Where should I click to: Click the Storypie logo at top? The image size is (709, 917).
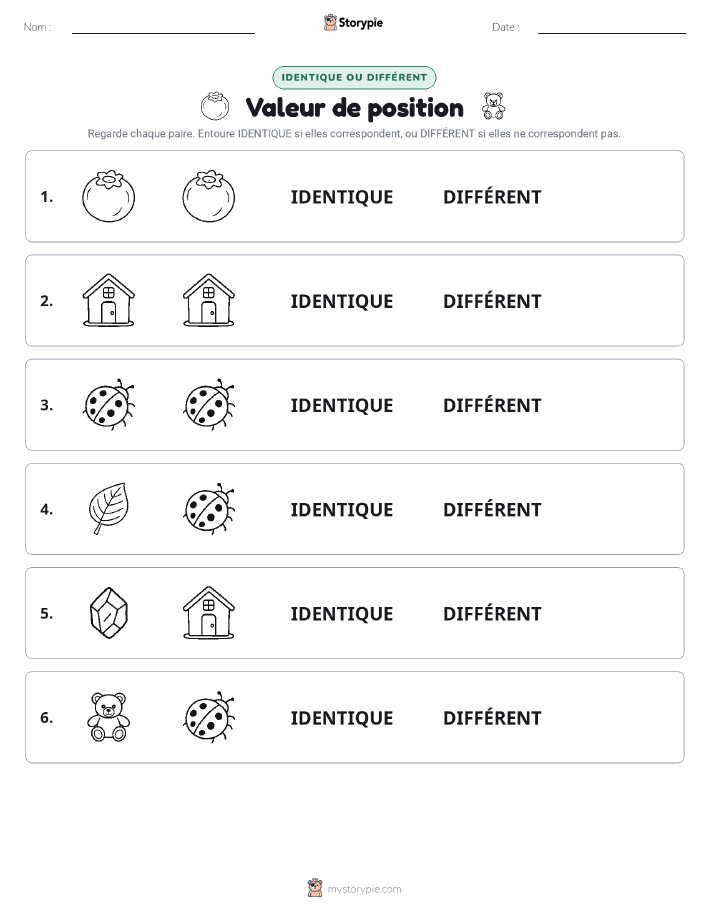pos(353,23)
